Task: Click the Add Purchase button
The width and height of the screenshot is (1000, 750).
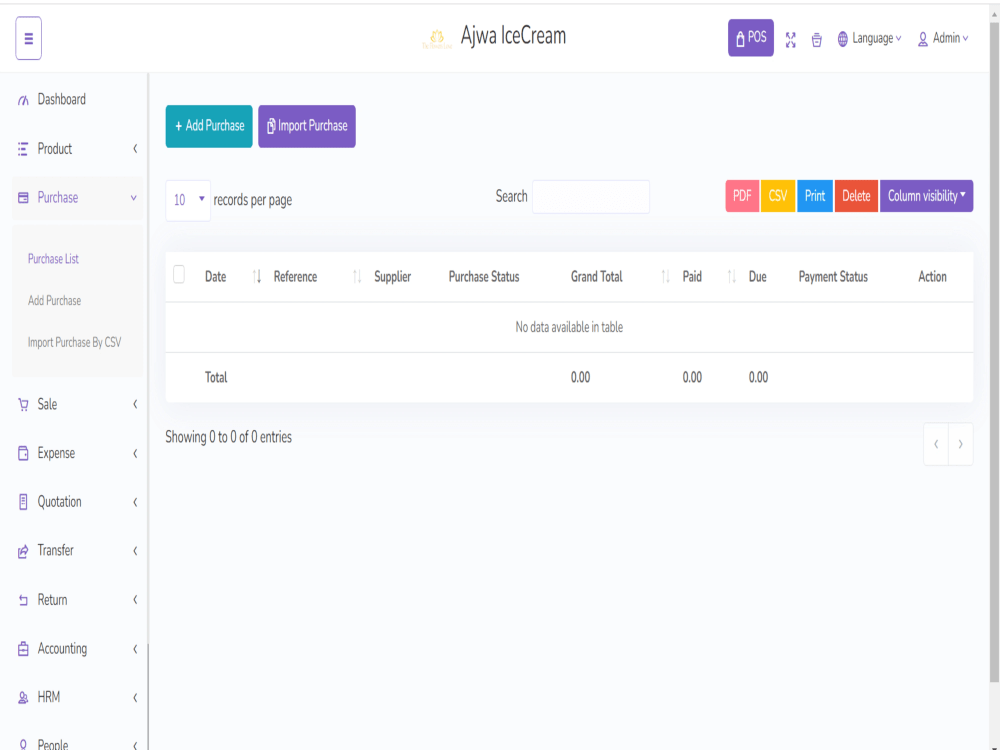Action: click(208, 126)
